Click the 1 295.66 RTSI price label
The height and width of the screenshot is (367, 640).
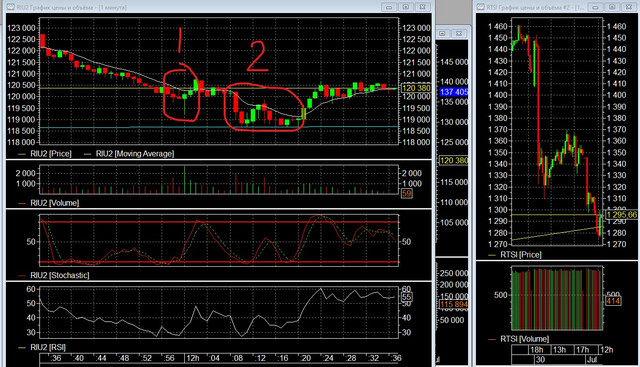coord(622,215)
